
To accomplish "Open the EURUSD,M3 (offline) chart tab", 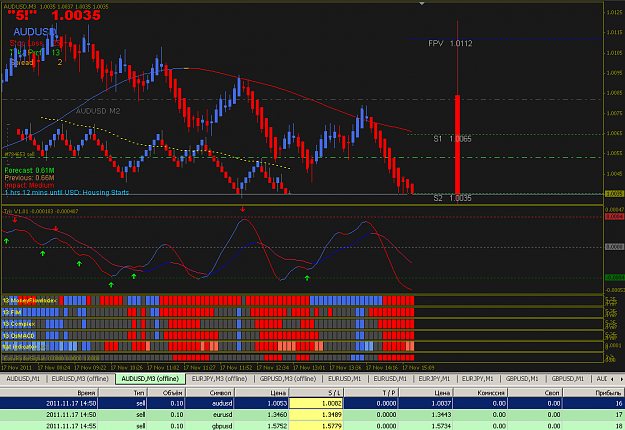I will [80, 378].
